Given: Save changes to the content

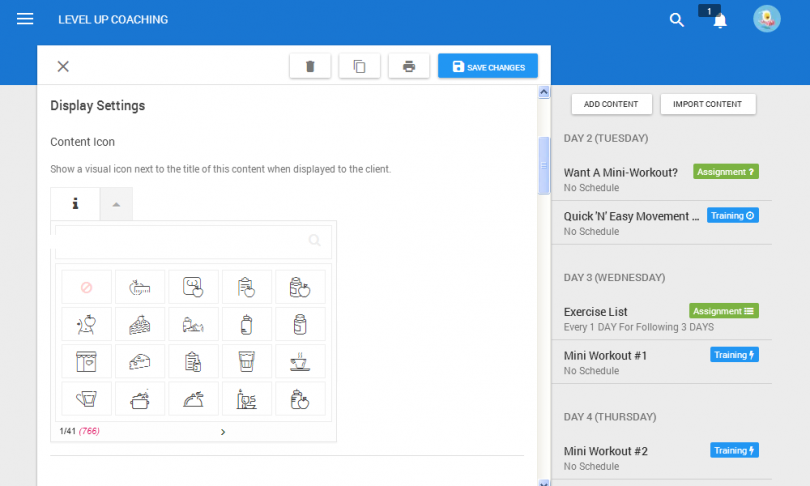Looking at the screenshot, I should (x=488, y=66).
